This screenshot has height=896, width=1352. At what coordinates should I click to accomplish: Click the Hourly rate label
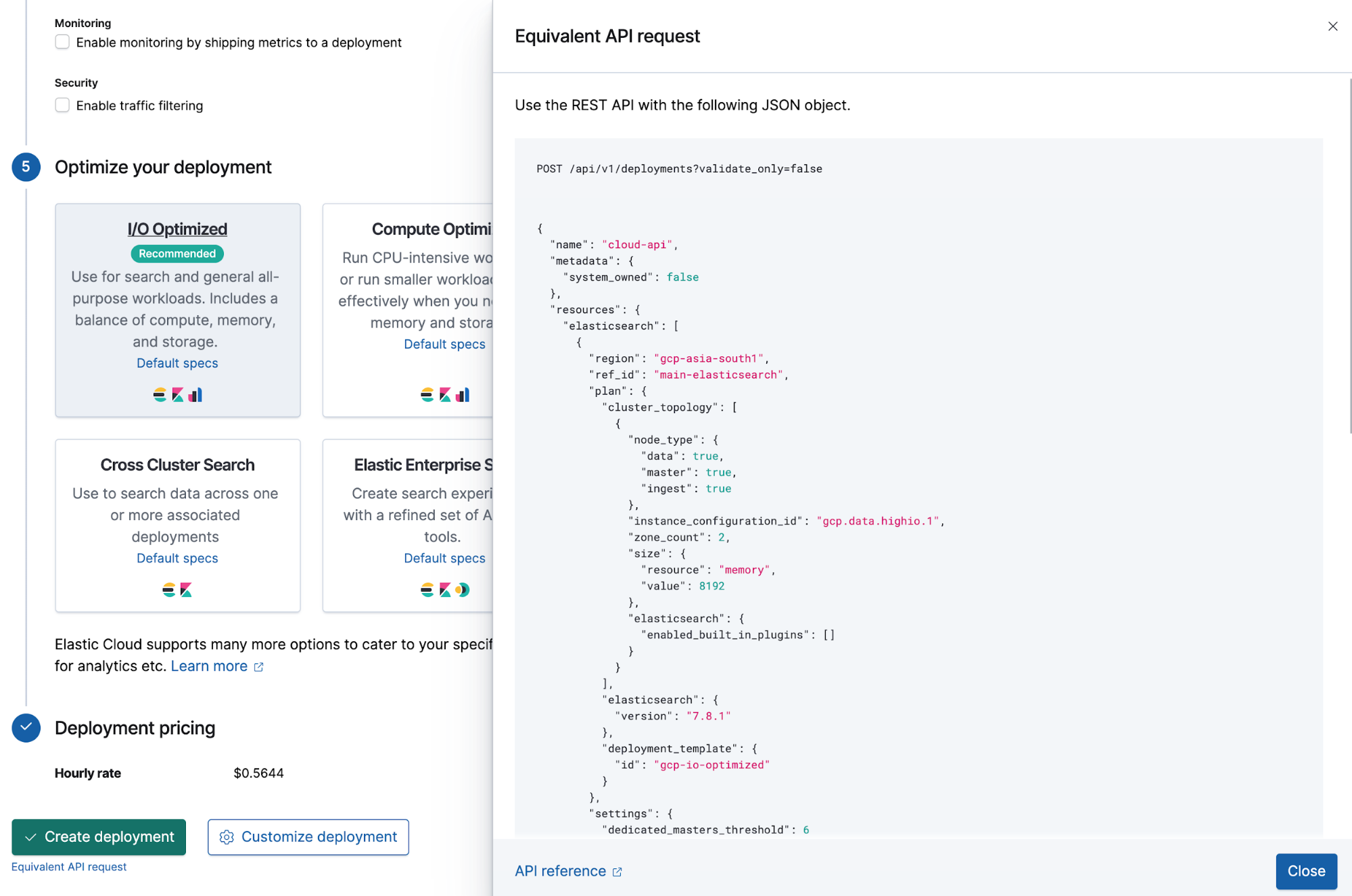[88, 773]
